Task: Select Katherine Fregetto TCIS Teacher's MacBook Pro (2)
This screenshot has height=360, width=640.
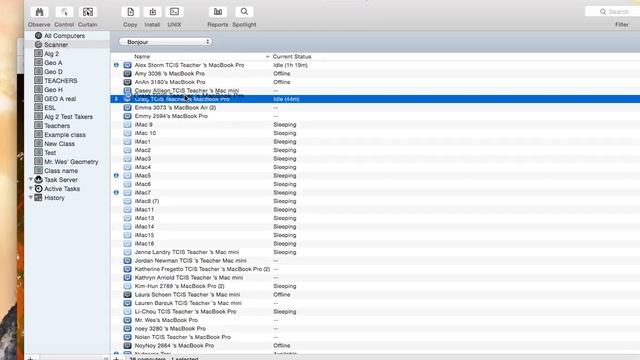Action: coord(375,269)
